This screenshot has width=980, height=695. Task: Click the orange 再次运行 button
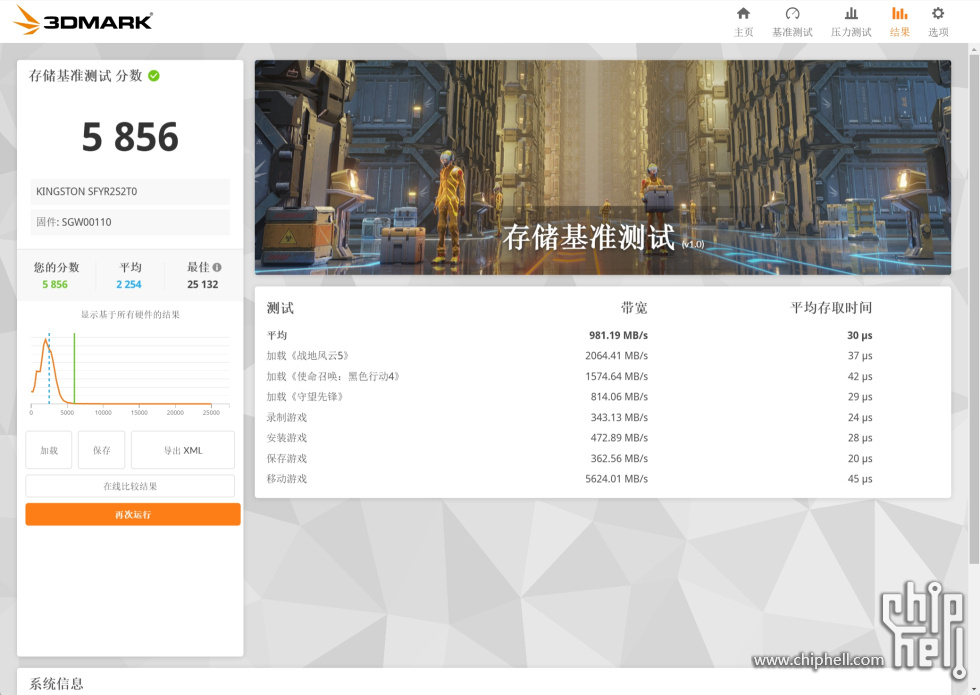132,514
